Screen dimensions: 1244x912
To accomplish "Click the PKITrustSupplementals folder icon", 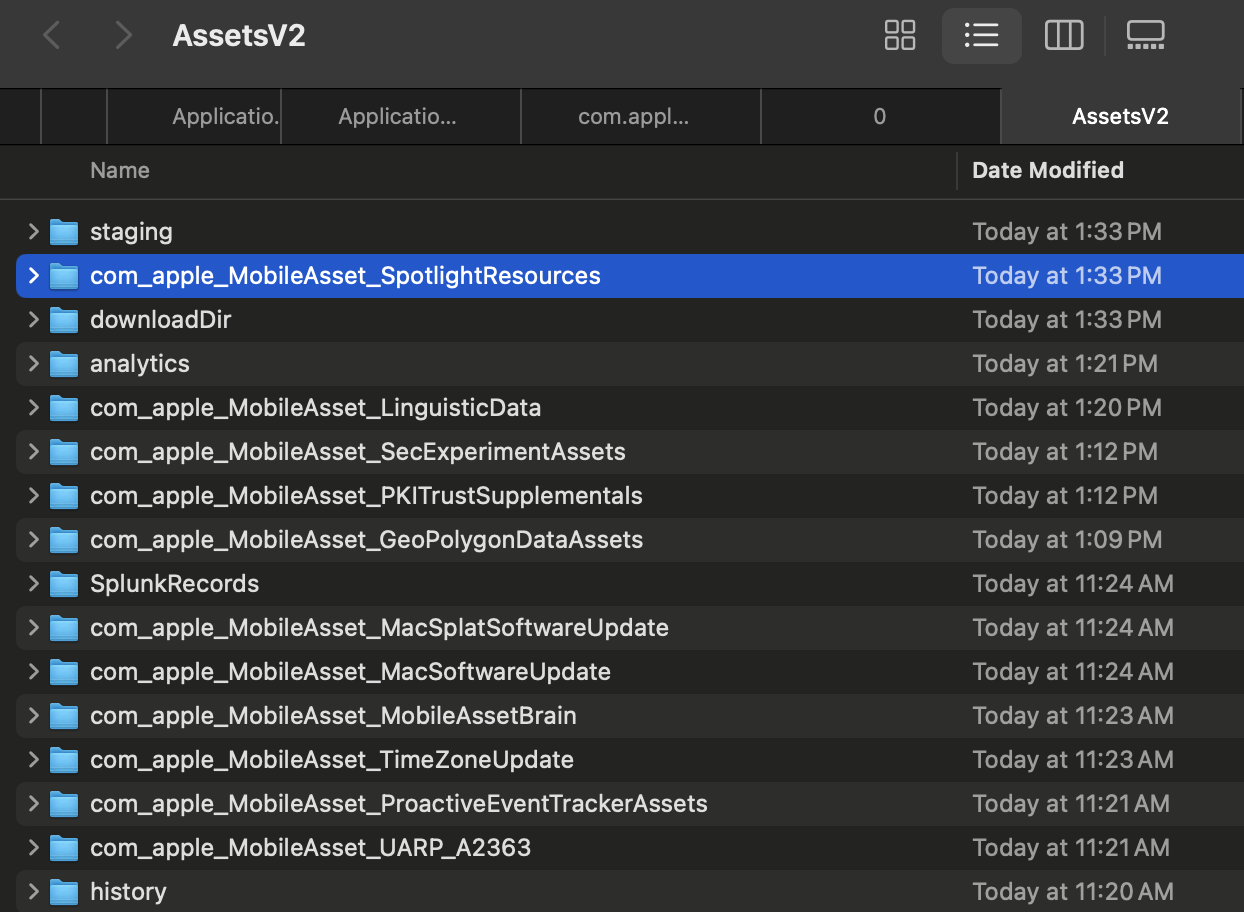I will point(64,496).
